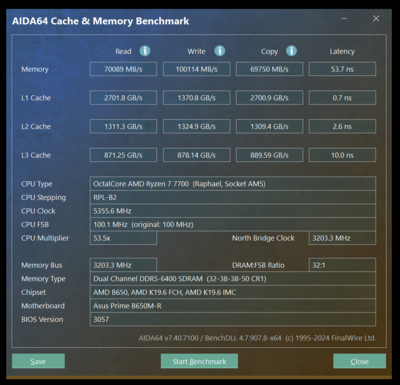Click the Copy info icon
Viewport: 400px width, 385px height.
point(291,51)
